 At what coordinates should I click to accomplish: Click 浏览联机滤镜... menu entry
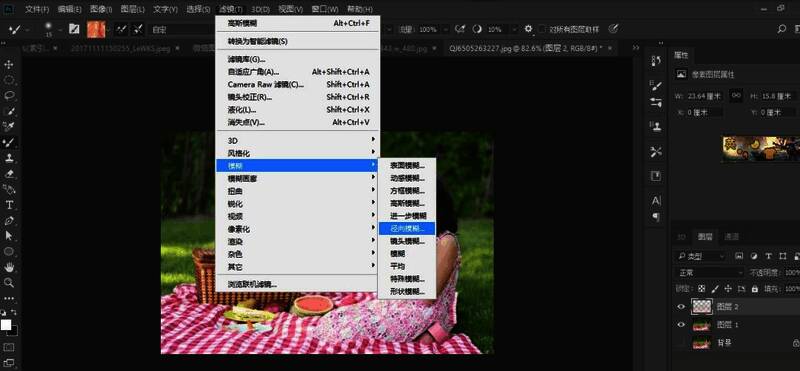tap(298, 284)
